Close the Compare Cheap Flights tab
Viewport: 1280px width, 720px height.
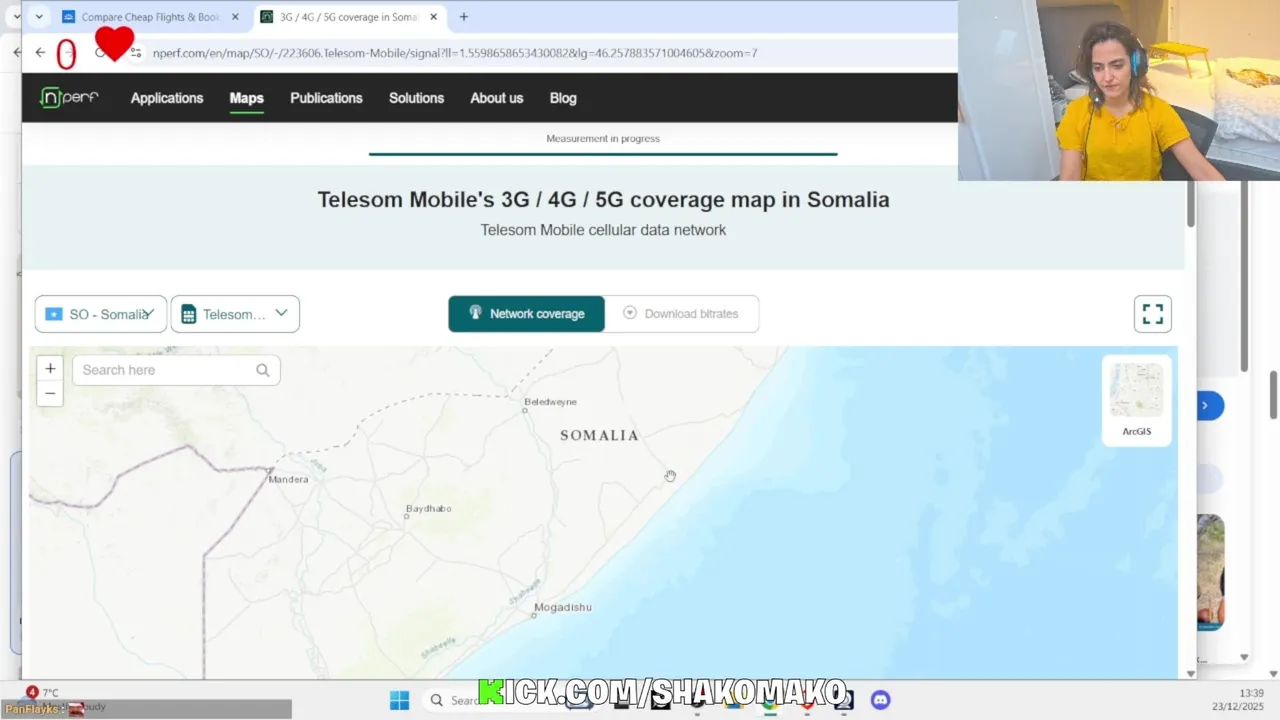(235, 17)
